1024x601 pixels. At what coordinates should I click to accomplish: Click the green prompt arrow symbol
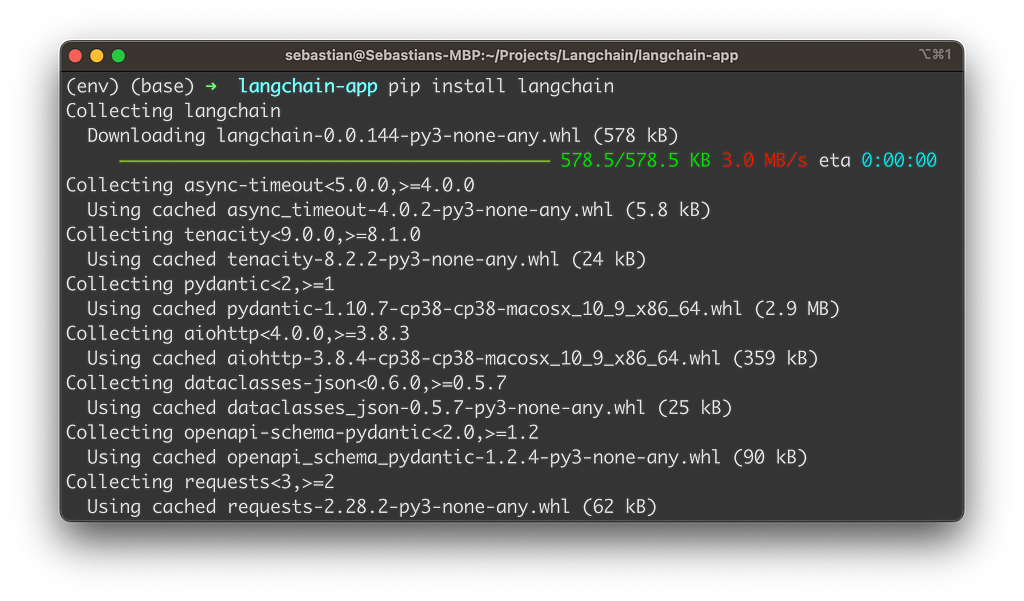coord(211,86)
